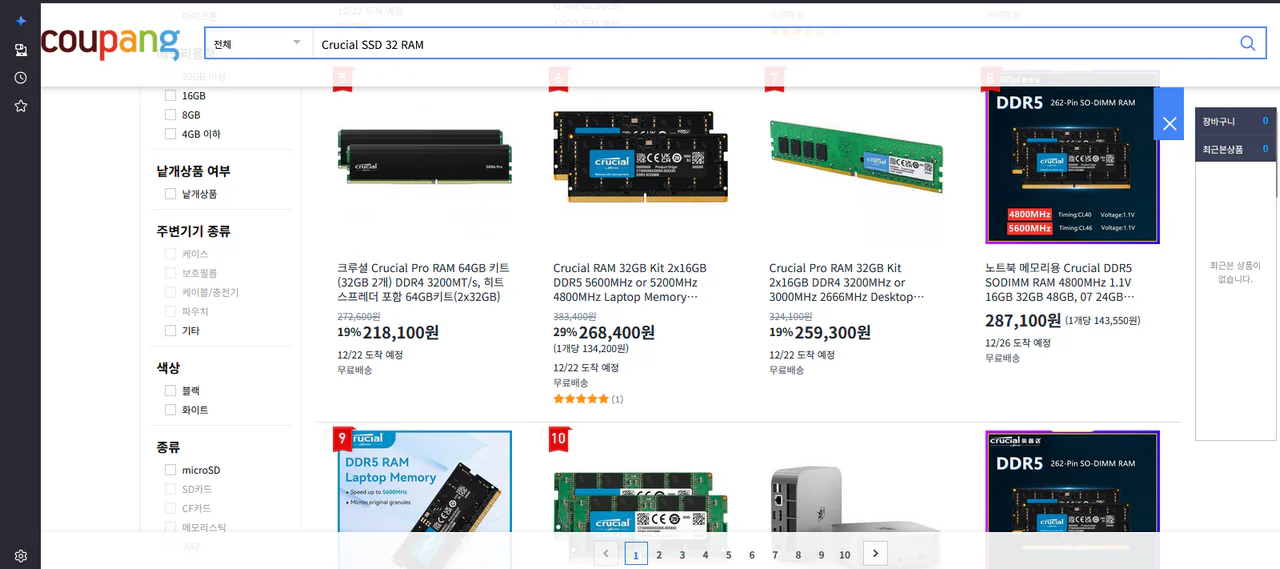Screen dimensions: 1280x569
Task: Click the (1개당 134,200원) unit price text
Action: 591,349
